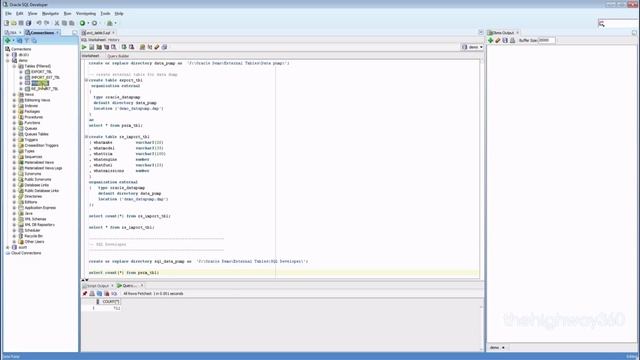This screenshot has width=640, height=360.
Task: Click the Cut scissors icon
Action: click(x=57, y=23)
